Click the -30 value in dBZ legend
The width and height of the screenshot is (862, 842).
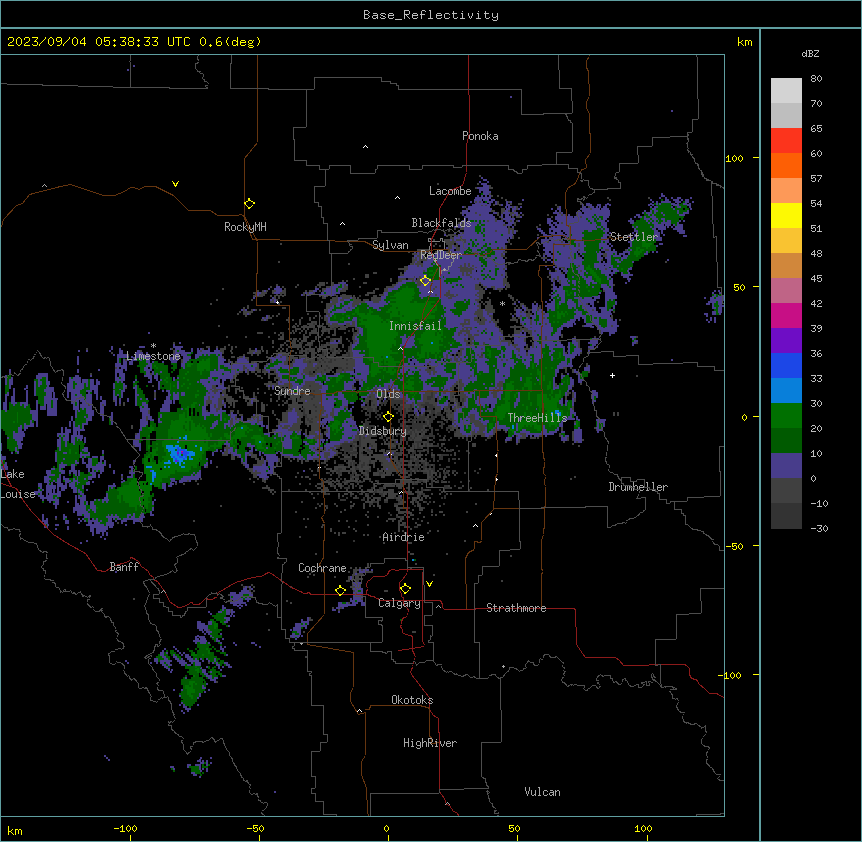click(x=819, y=528)
